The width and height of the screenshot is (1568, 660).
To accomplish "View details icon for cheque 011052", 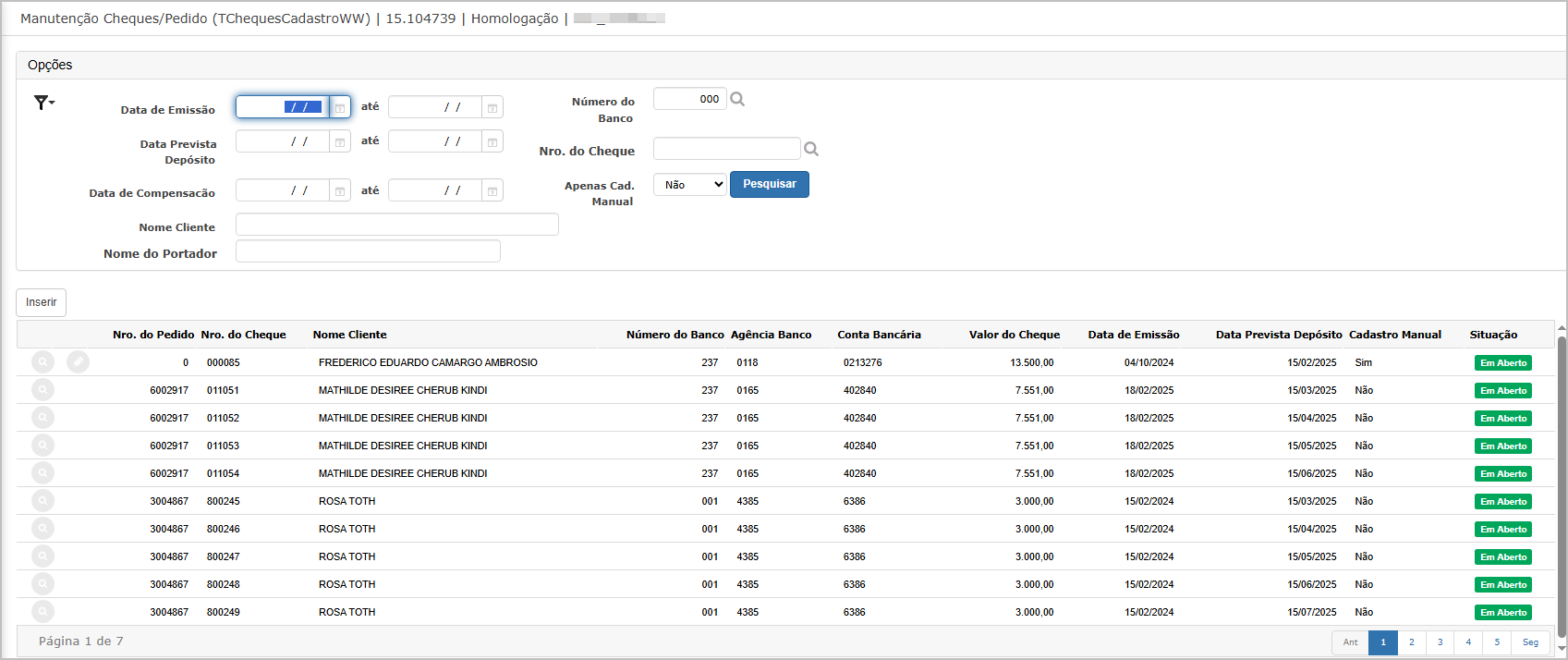I will point(43,418).
